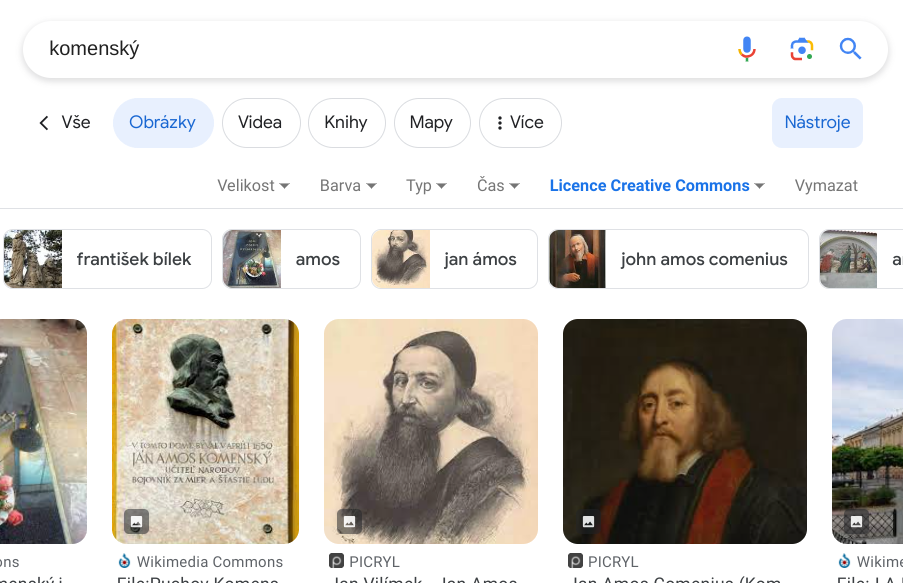The height and width of the screenshot is (583, 903).
Task: Expand Licence Creative Commons dropdown
Action: tap(657, 186)
